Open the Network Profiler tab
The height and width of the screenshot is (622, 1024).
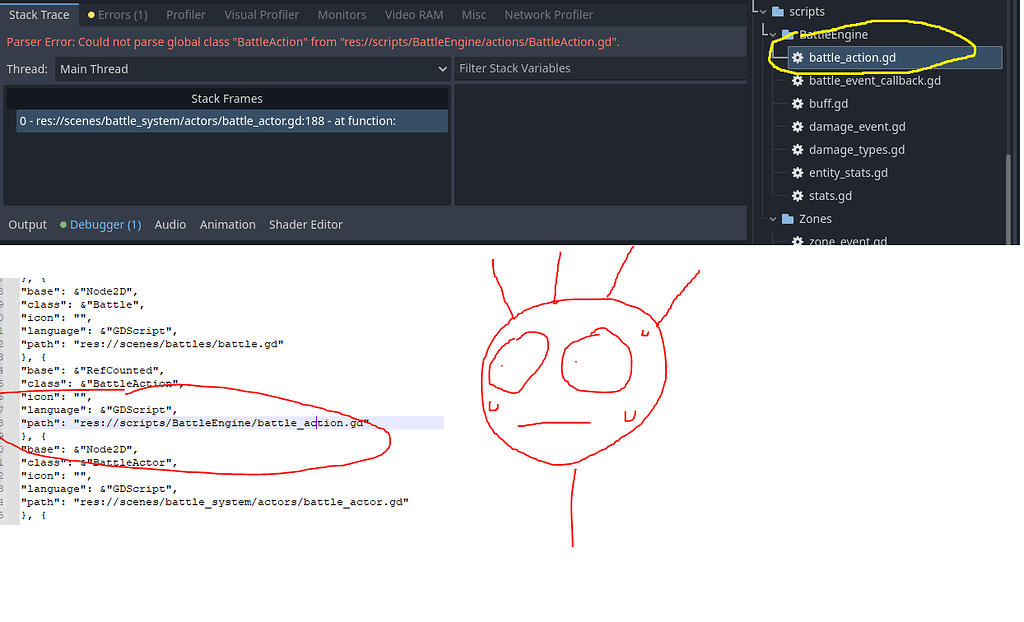point(549,14)
